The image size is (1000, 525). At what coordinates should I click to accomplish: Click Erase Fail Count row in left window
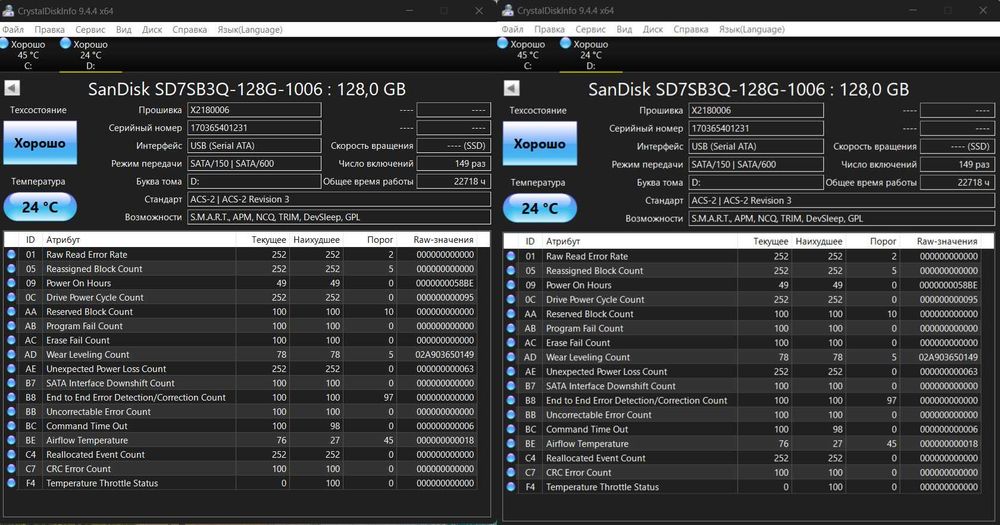(x=241, y=340)
